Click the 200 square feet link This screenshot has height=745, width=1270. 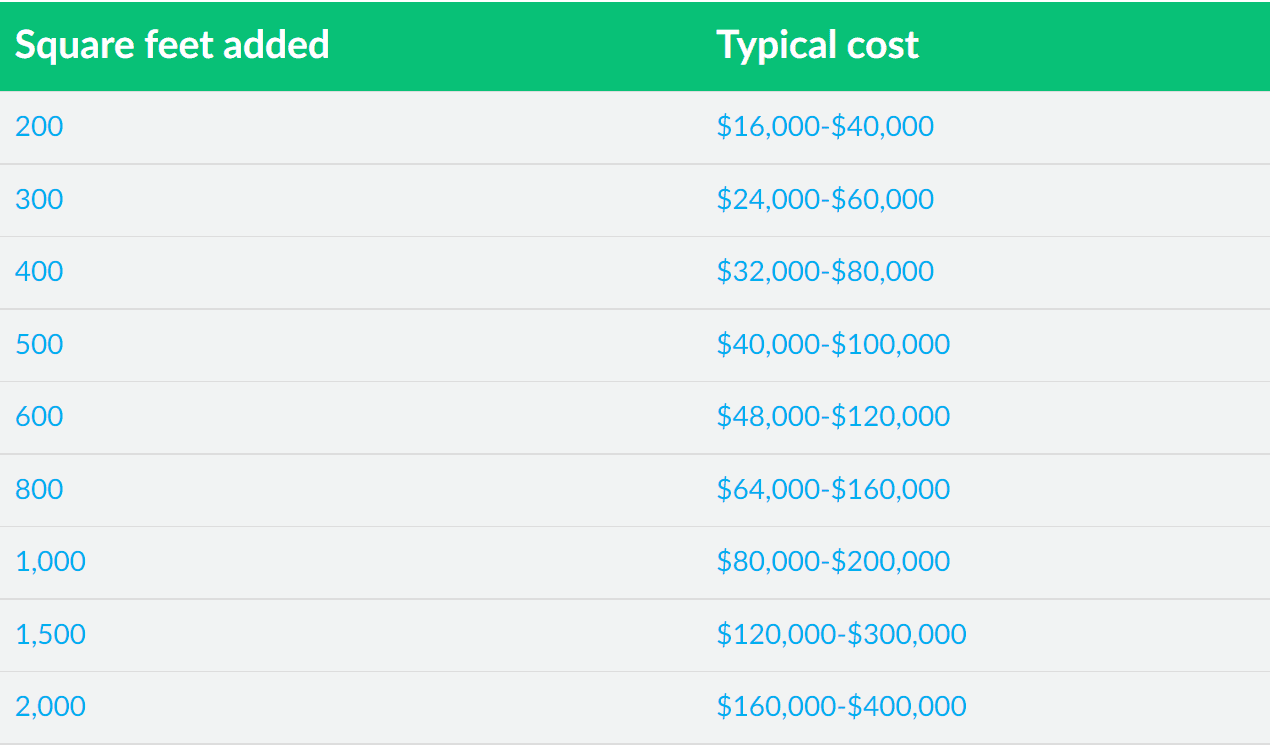pyautogui.click(x=39, y=127)
